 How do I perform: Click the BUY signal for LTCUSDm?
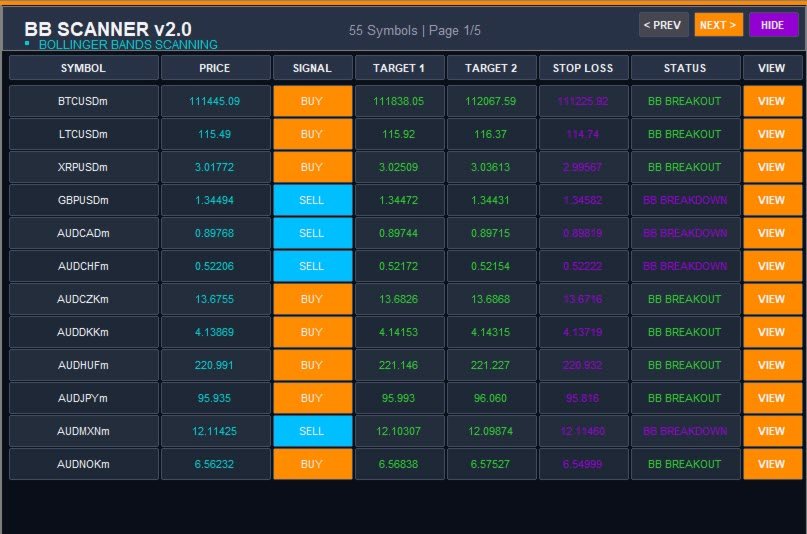pos(313,134)
